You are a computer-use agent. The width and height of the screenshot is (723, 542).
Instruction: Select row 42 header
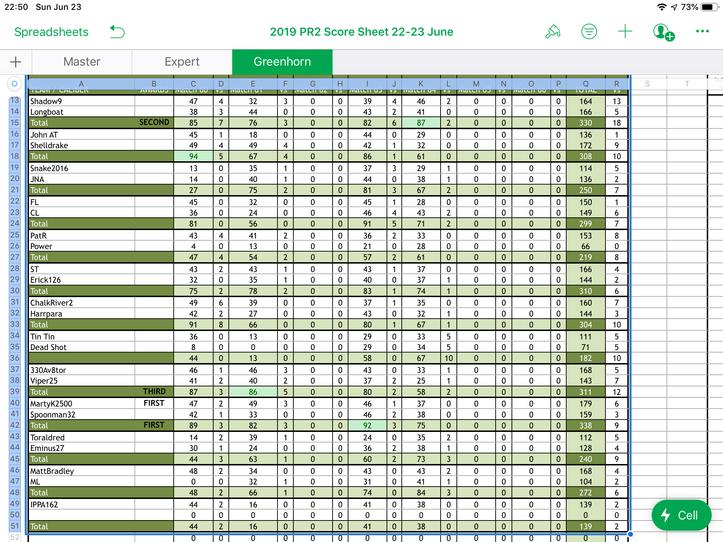click(14, 424)
